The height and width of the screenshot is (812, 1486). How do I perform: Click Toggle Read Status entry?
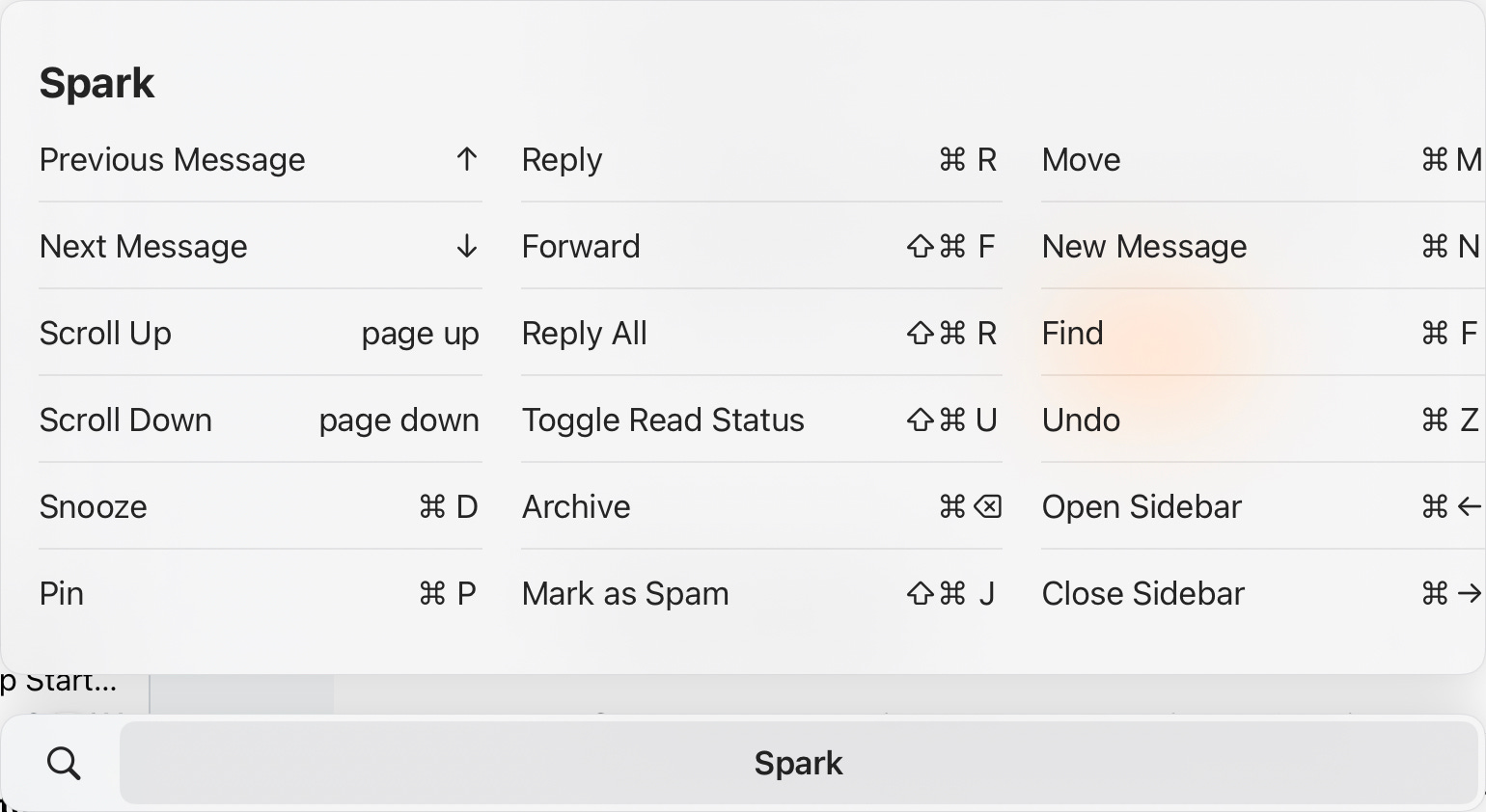pos(761,420)
